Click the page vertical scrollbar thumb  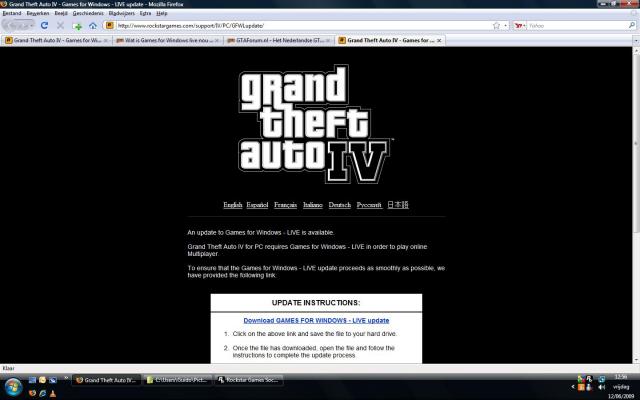636,143
